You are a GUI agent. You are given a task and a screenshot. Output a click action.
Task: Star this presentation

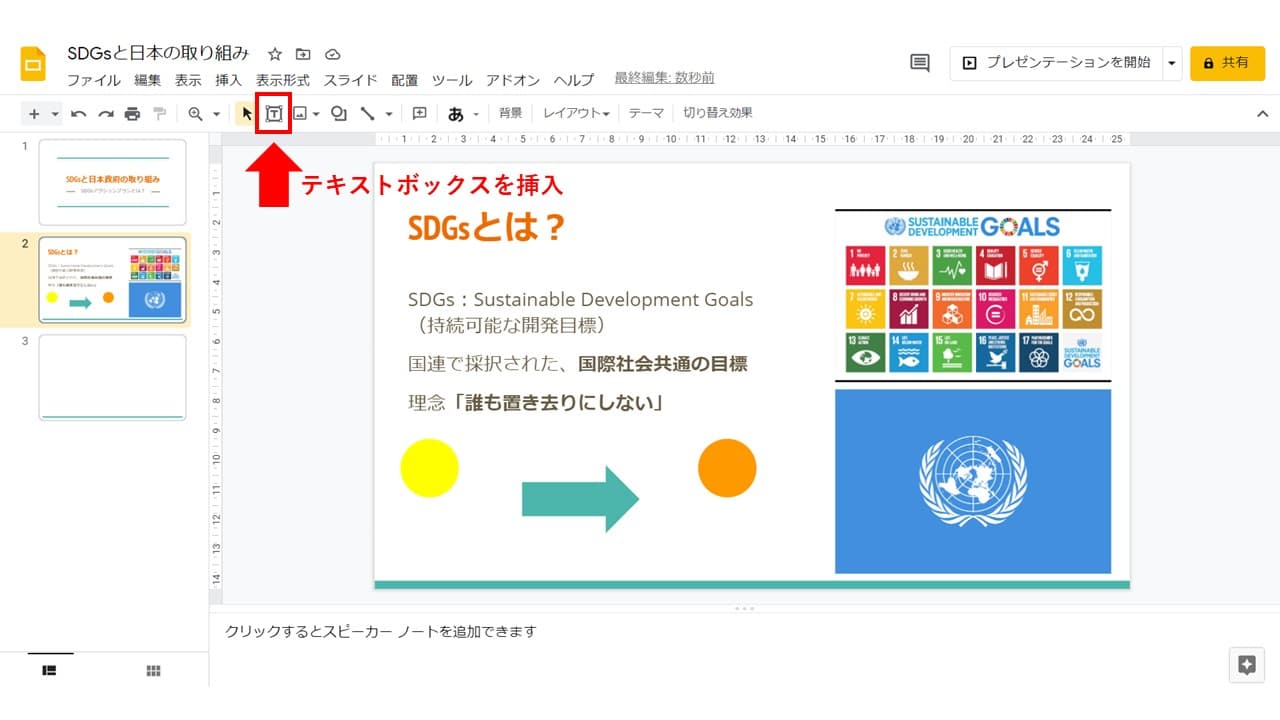click(275, 54)
